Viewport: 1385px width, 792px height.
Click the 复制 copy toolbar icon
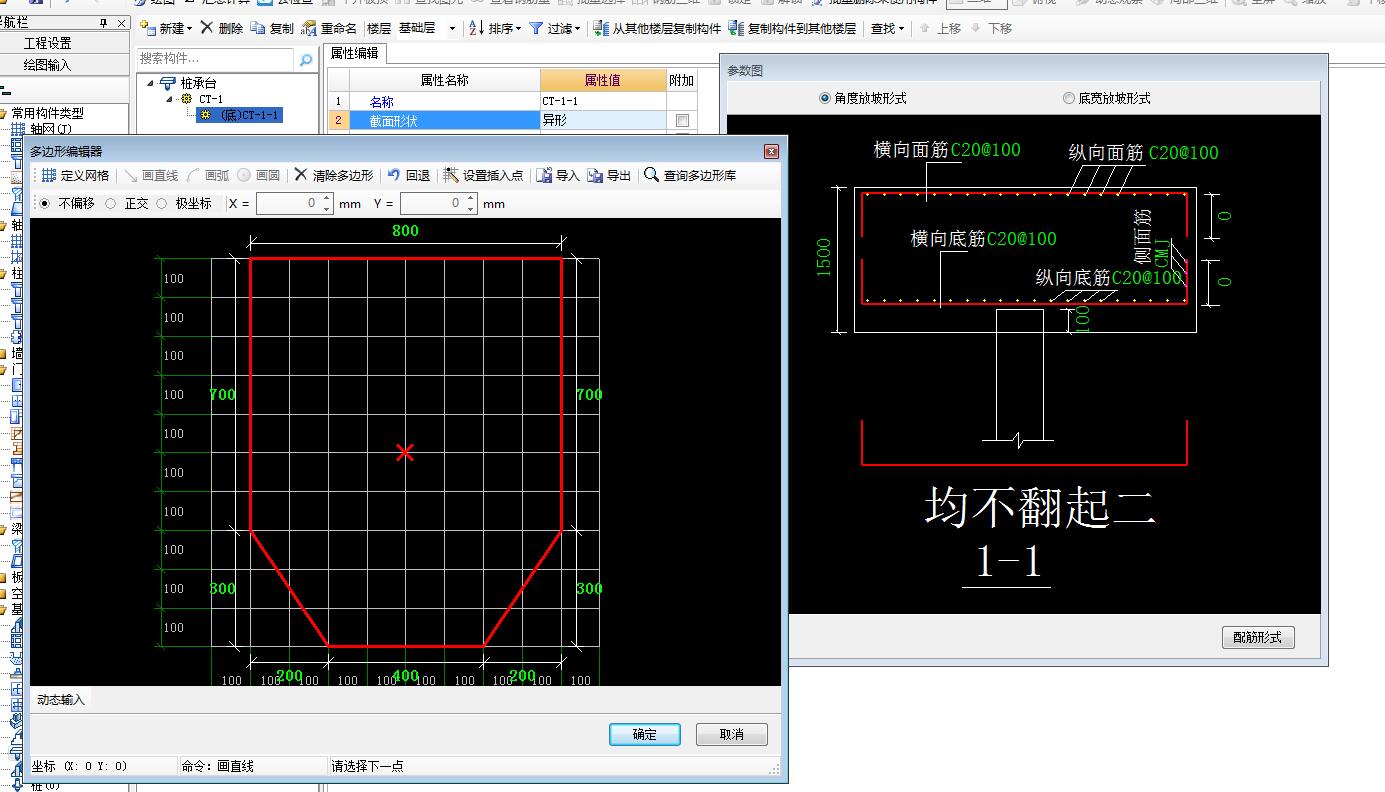tap(258, 28)
